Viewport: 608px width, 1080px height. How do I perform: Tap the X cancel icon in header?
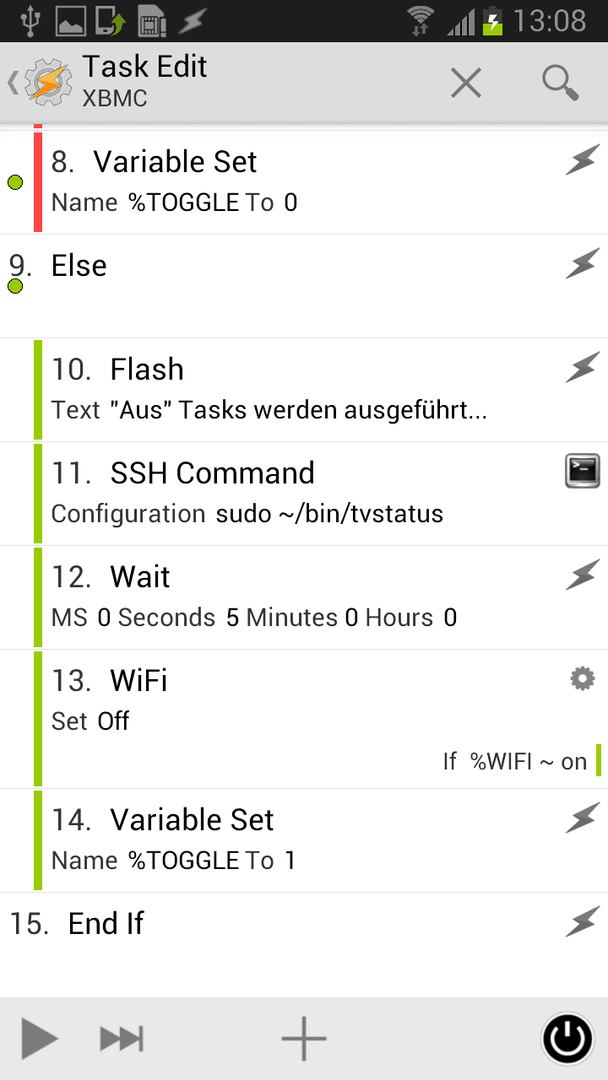[x=465, y=83]
